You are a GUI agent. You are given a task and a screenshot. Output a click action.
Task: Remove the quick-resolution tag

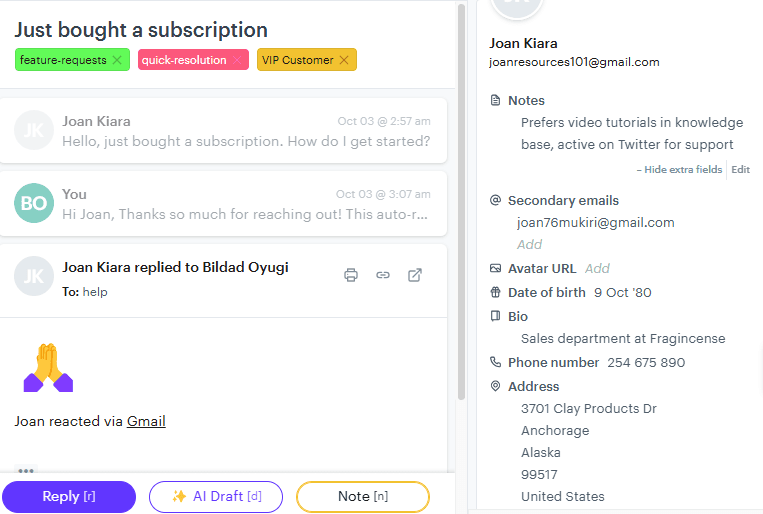pos(238,60)
